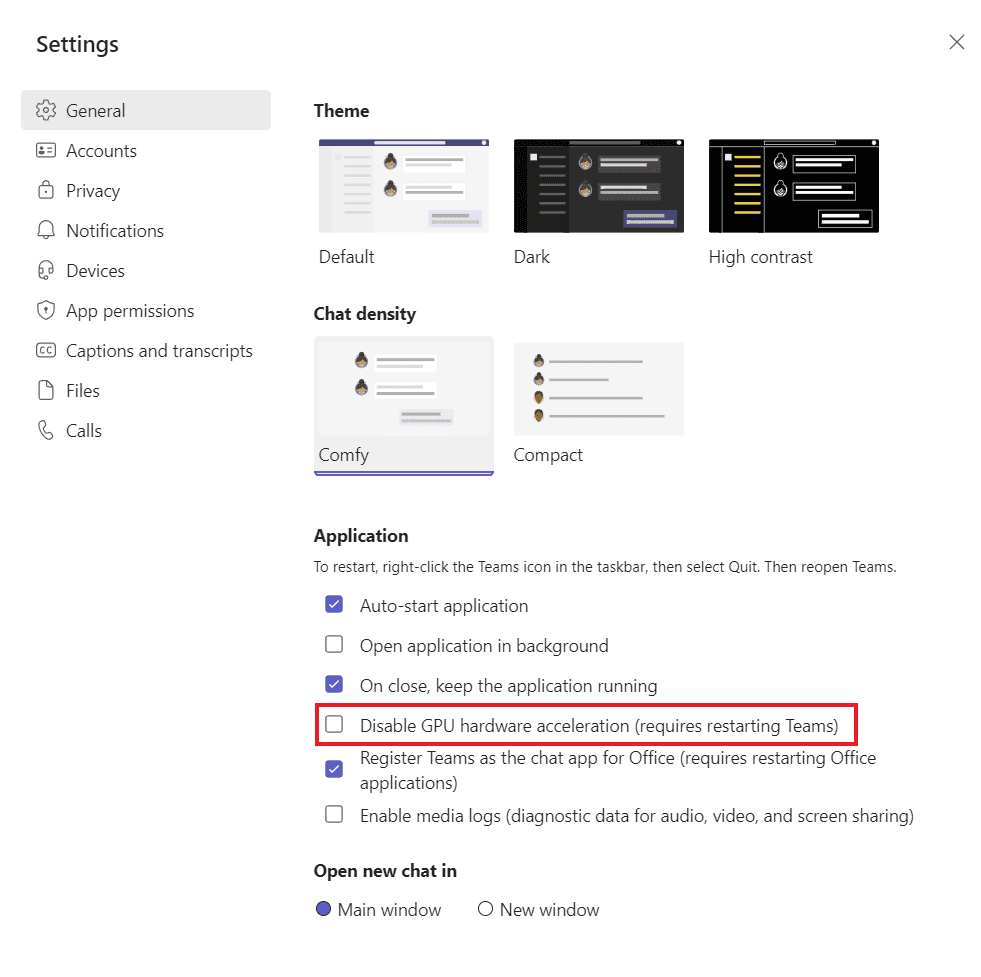Select New window for opening chats
981x977 pixels.
[486, 909]
